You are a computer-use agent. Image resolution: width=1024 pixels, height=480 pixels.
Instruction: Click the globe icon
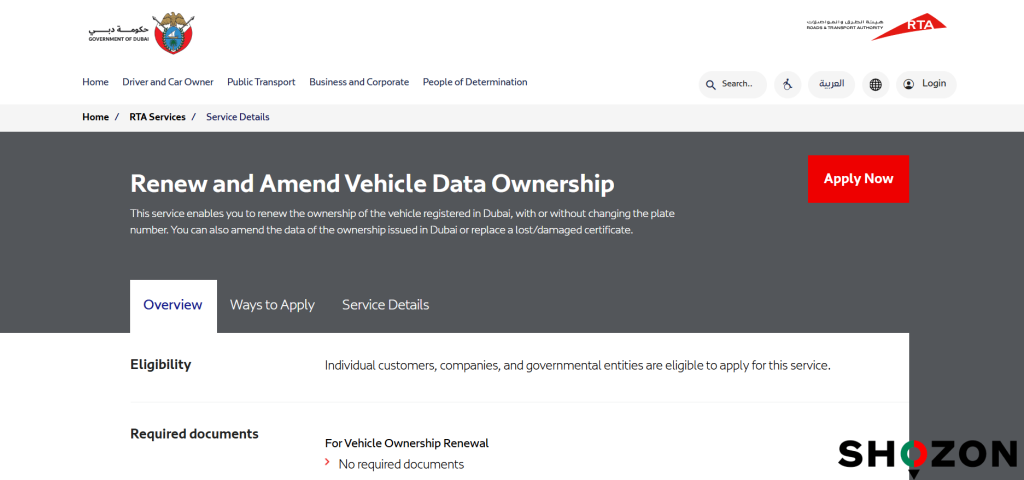(876, 85)
